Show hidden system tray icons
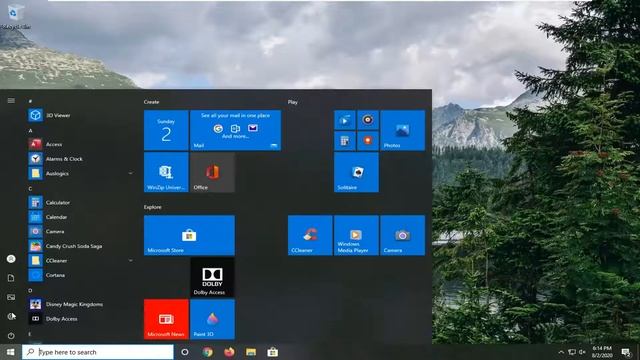Viewport: 640px width, 360px height. [x=561, y=352]
